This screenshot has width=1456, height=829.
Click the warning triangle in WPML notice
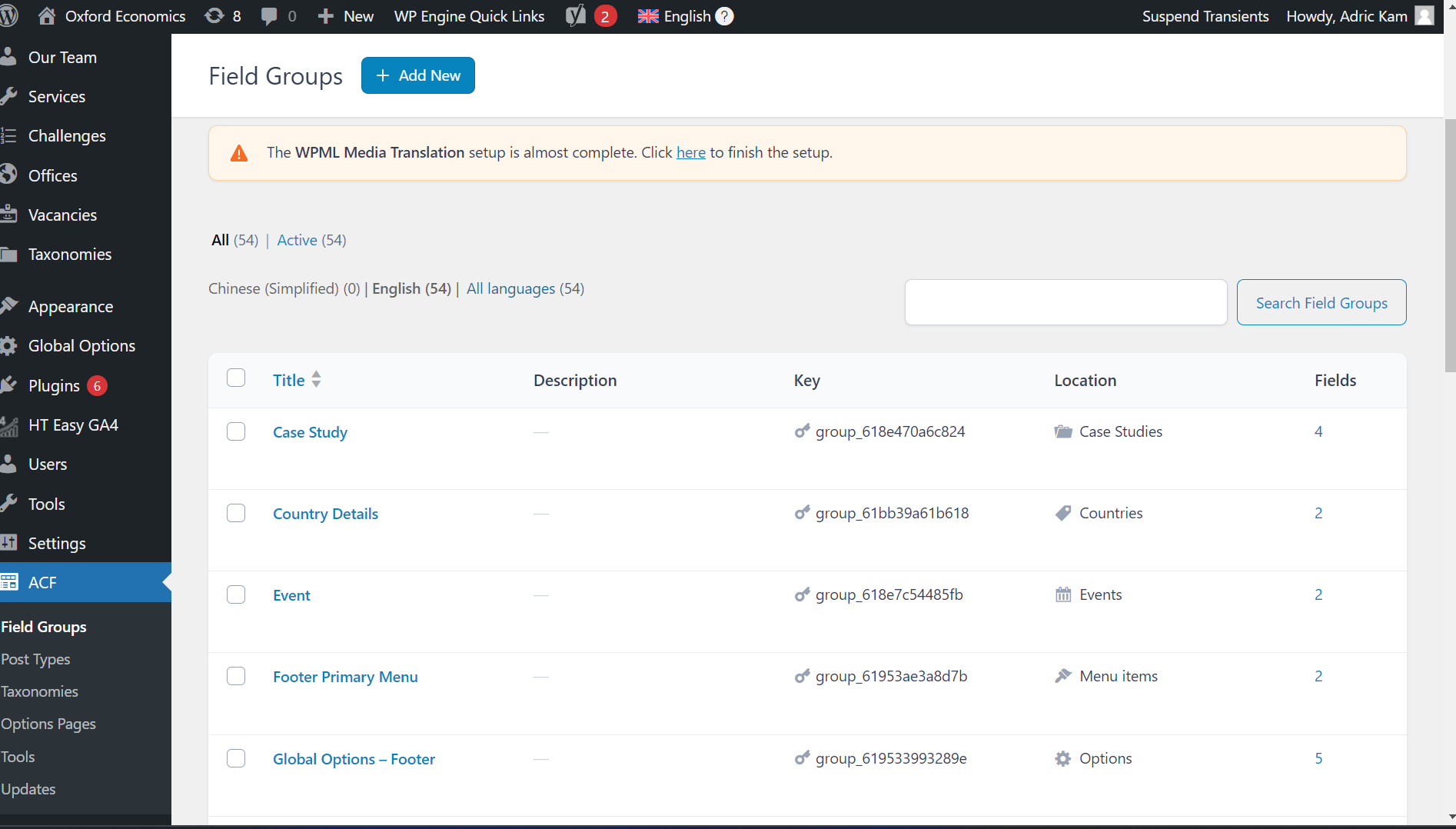[x=239, y=153]
